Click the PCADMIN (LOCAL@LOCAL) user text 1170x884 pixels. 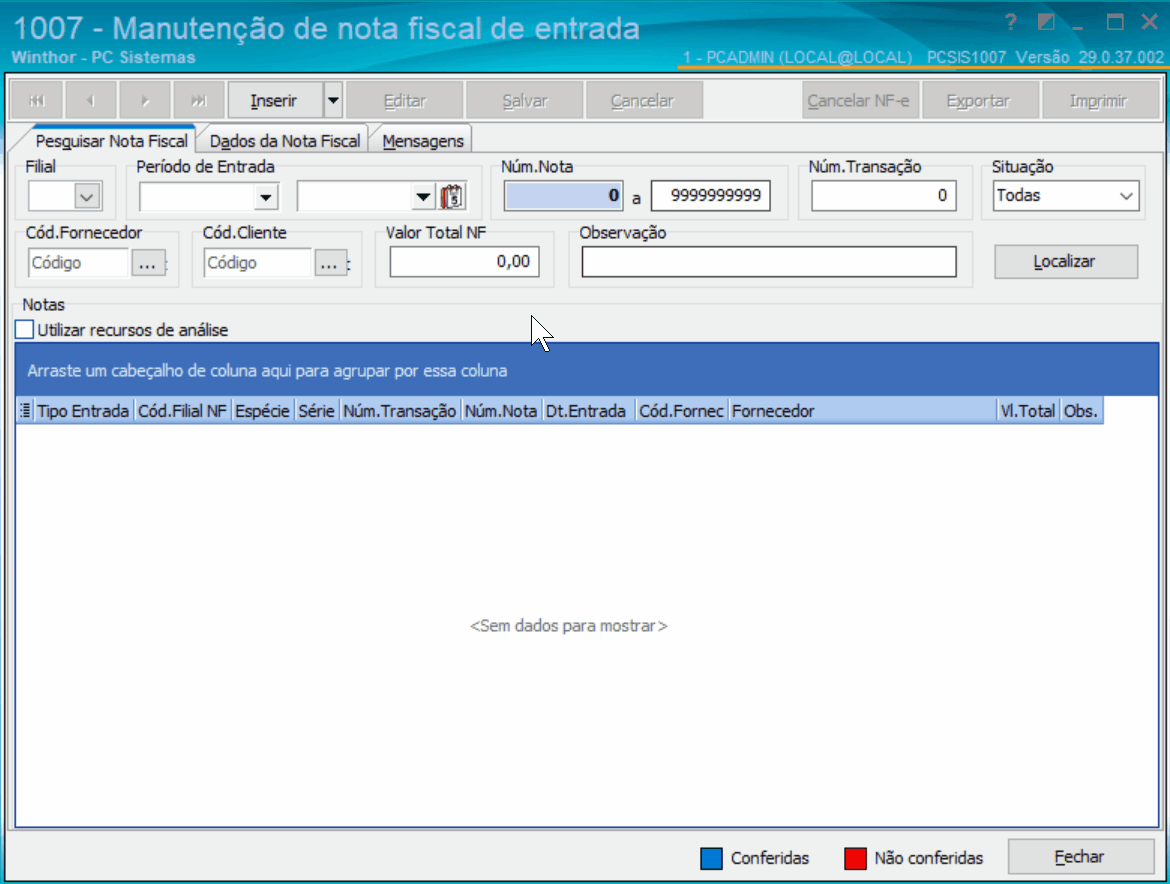pyautogui.click(x=798, y=57)
